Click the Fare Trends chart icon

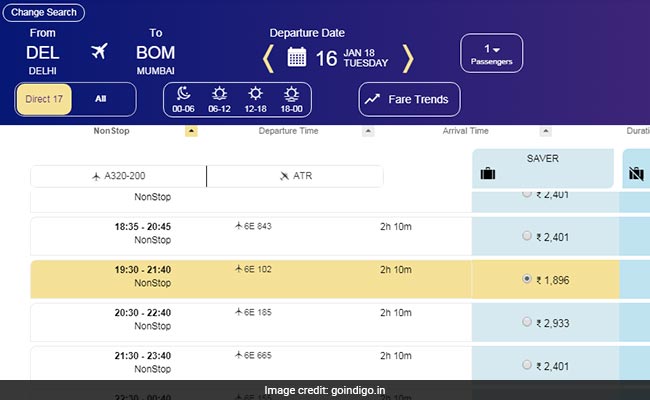372,99
